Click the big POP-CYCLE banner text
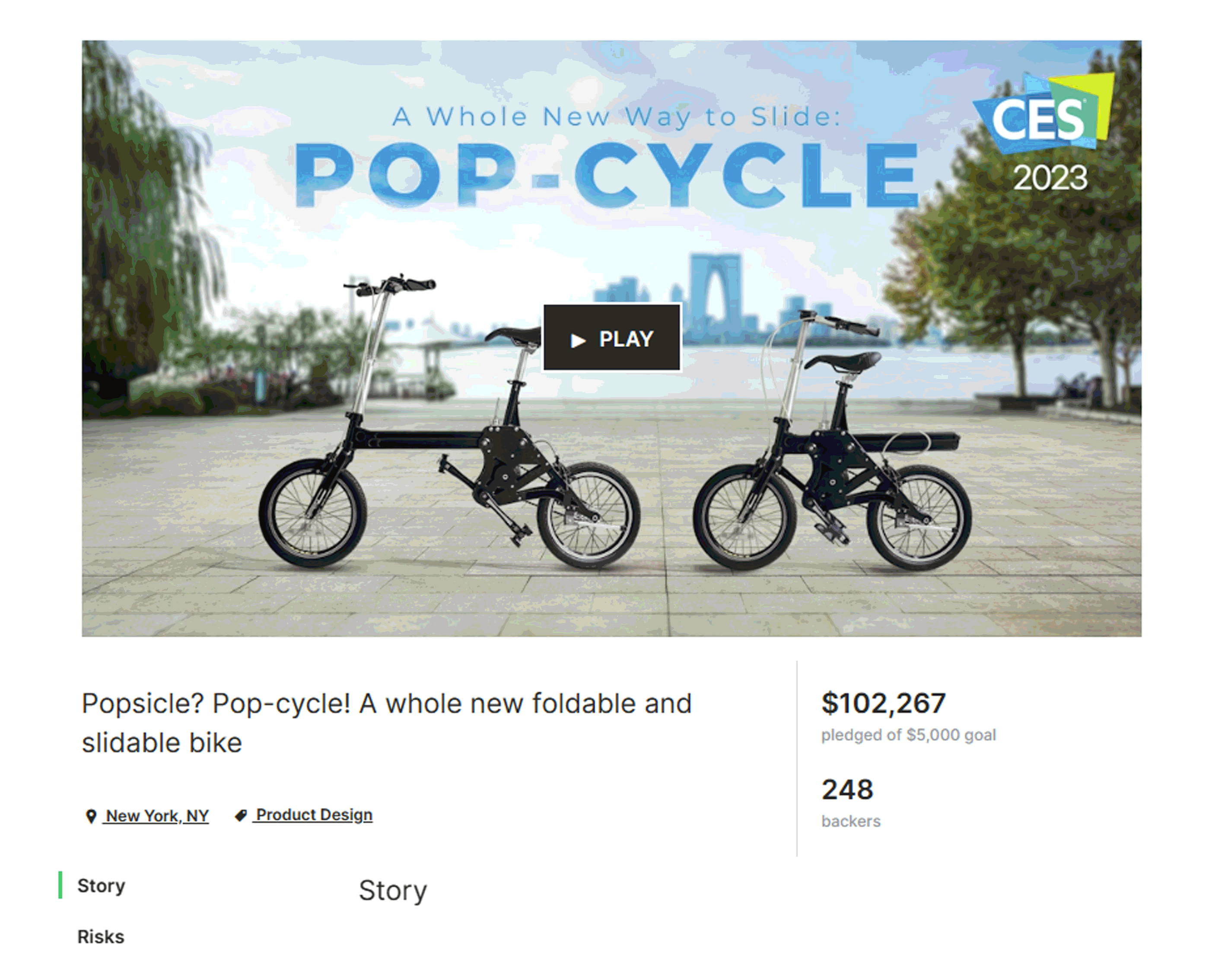 pyautogui.click(x=606, y=175)
